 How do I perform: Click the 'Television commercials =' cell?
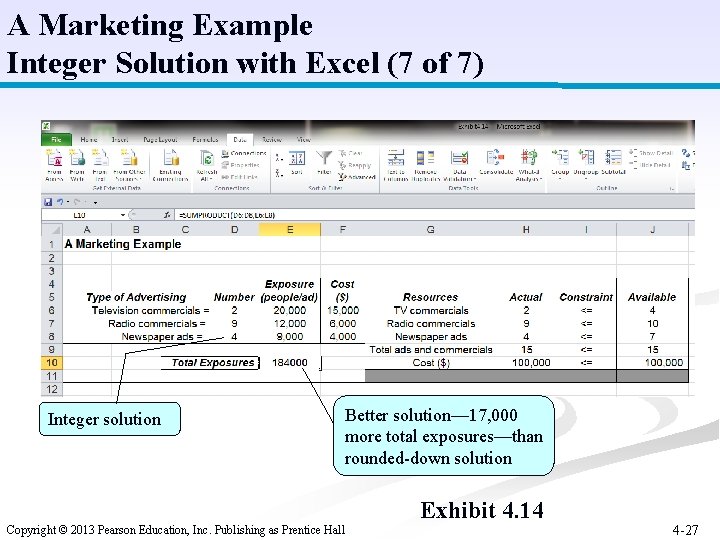click(150, 310)
